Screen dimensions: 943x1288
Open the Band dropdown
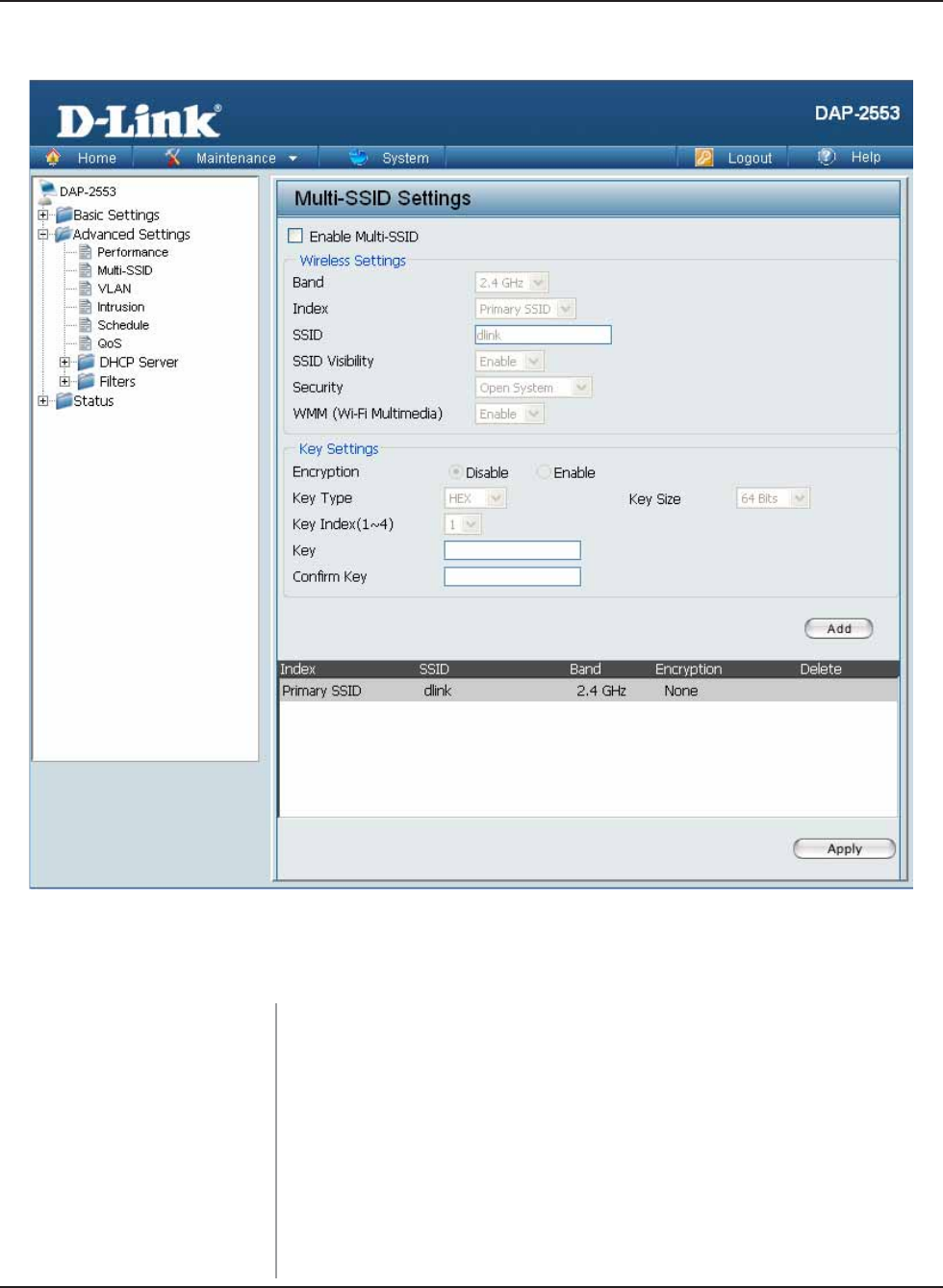tap(511, 283)
